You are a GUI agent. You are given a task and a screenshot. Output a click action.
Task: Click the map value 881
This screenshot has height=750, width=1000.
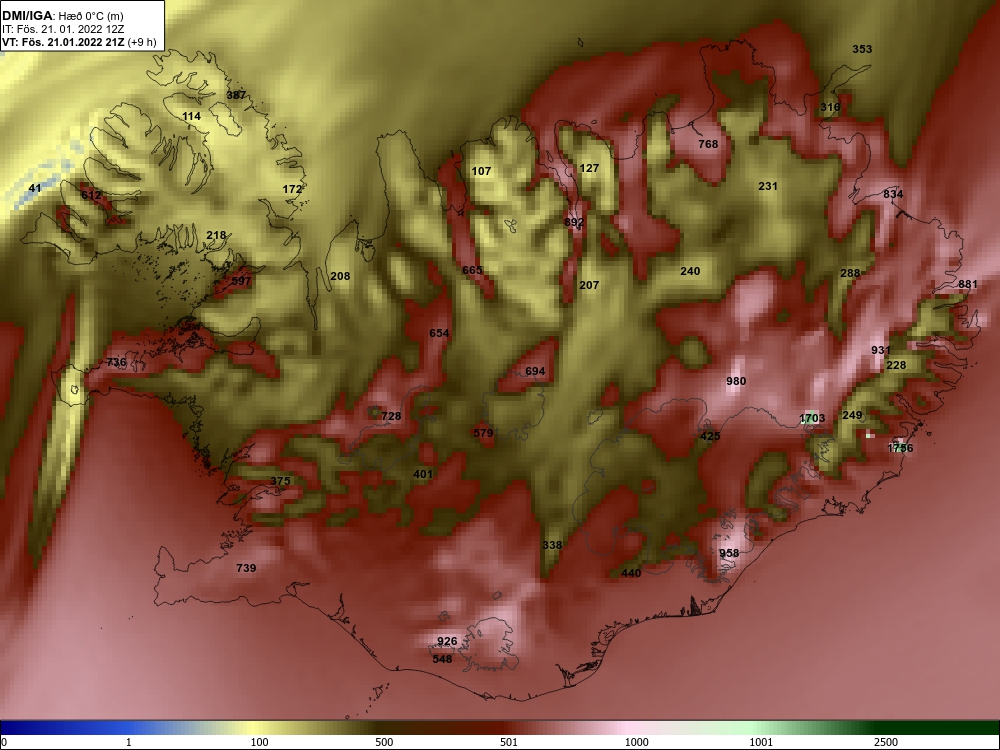967,284
